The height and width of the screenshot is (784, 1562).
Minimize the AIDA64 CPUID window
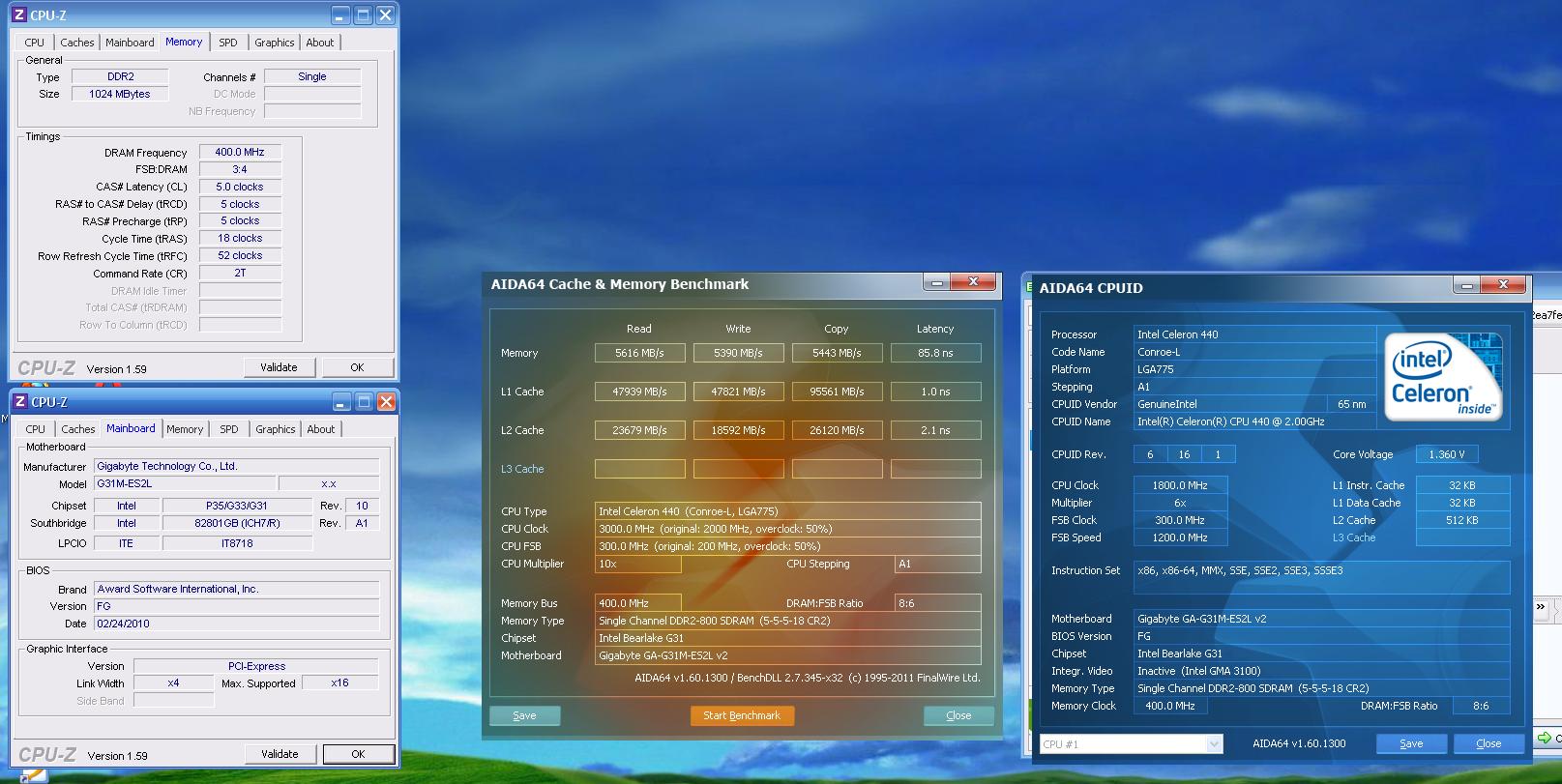coord(1467,285)
